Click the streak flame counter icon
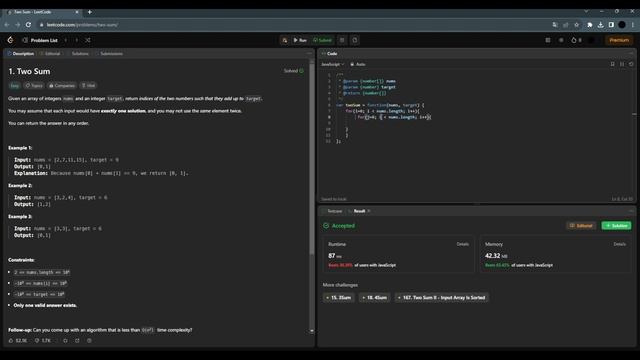Screen dimensions: 640x360 click(x=576, y=40)
